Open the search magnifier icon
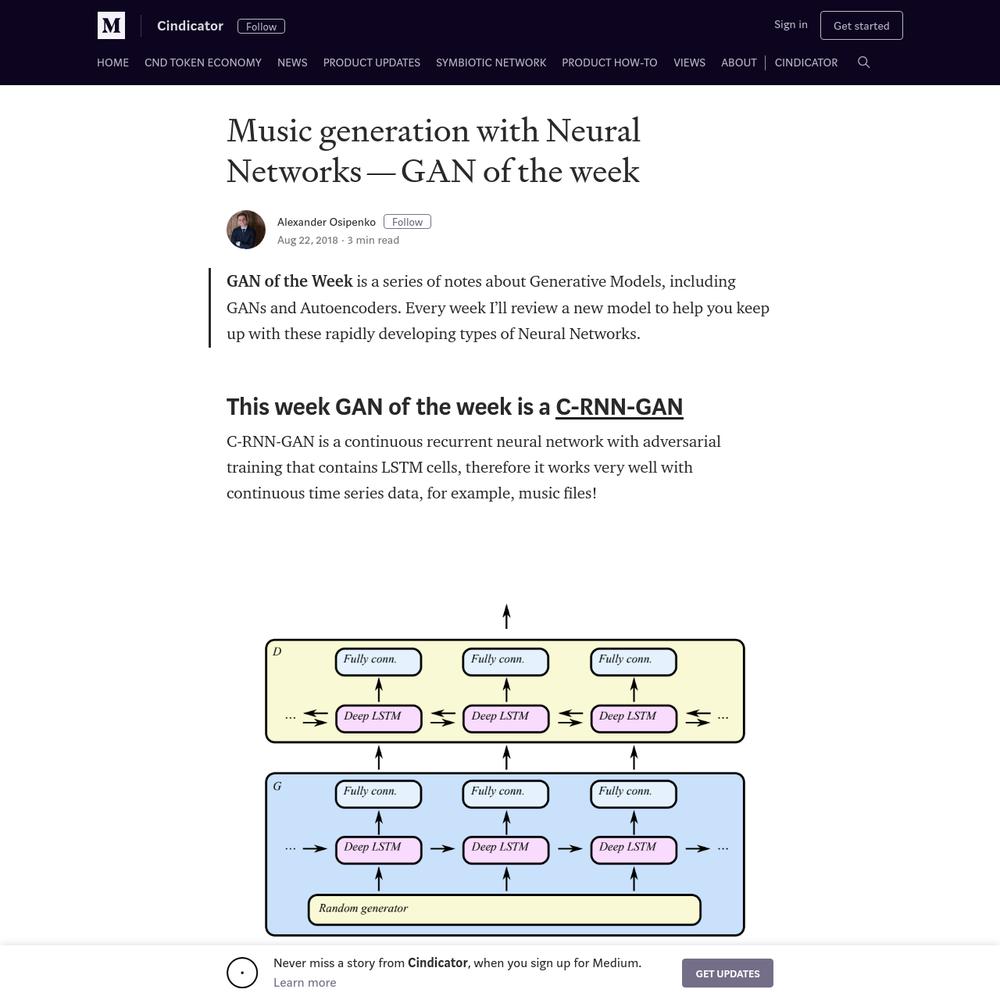Image resolution: width=1000 pixels, height=1000 pixels. pyautogui.click(x=864, y=62)
